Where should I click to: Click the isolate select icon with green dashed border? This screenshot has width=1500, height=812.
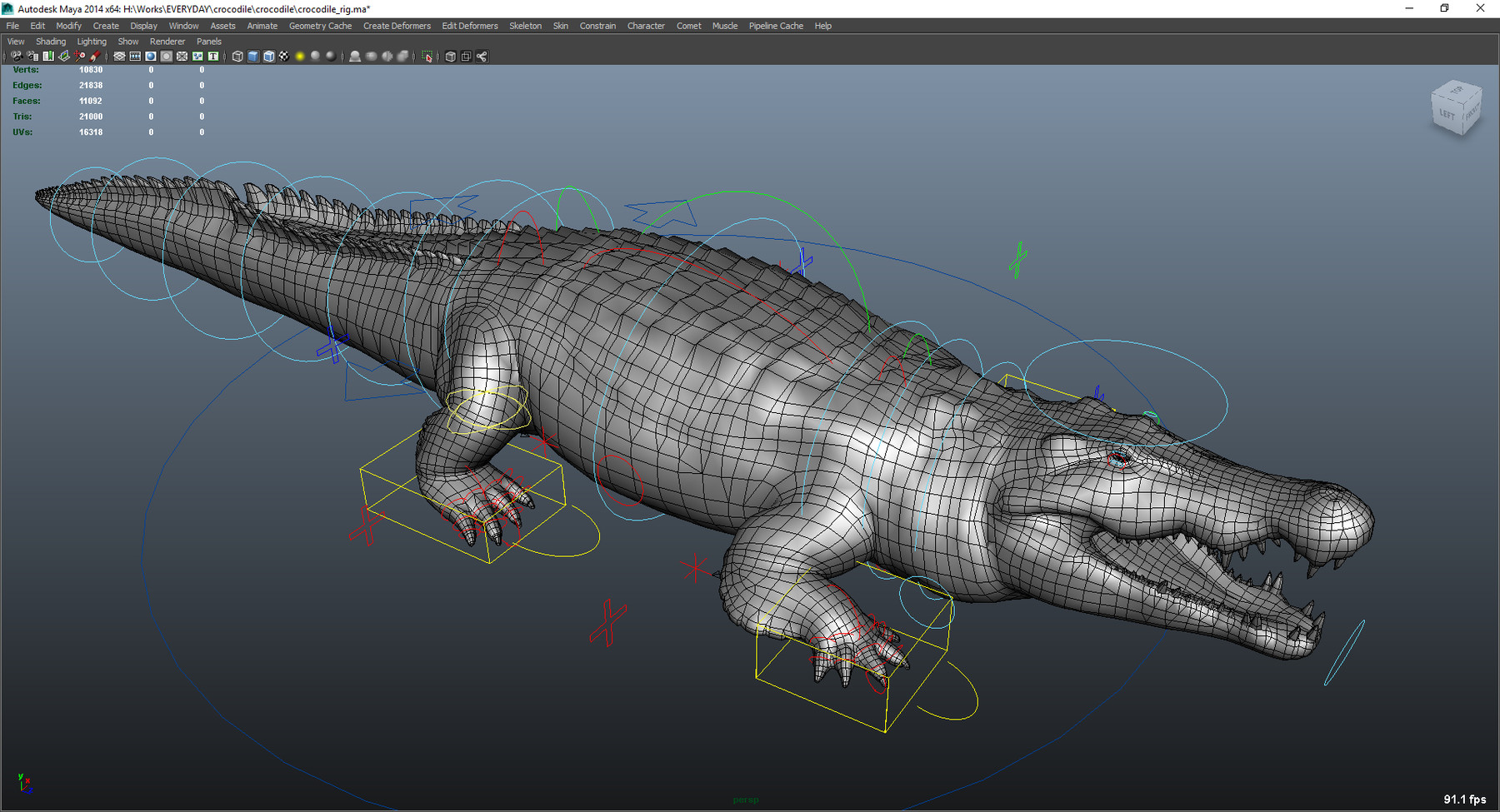(x=427, y=57)
